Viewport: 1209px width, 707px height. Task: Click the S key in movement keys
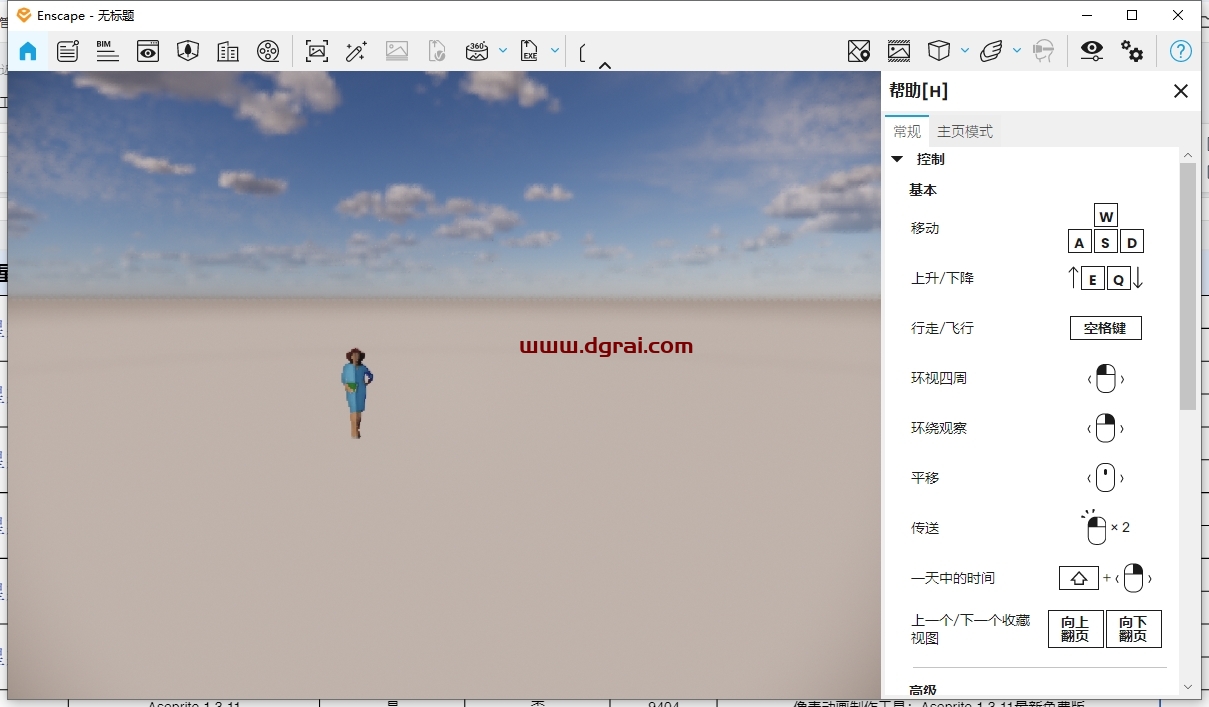1105,241
